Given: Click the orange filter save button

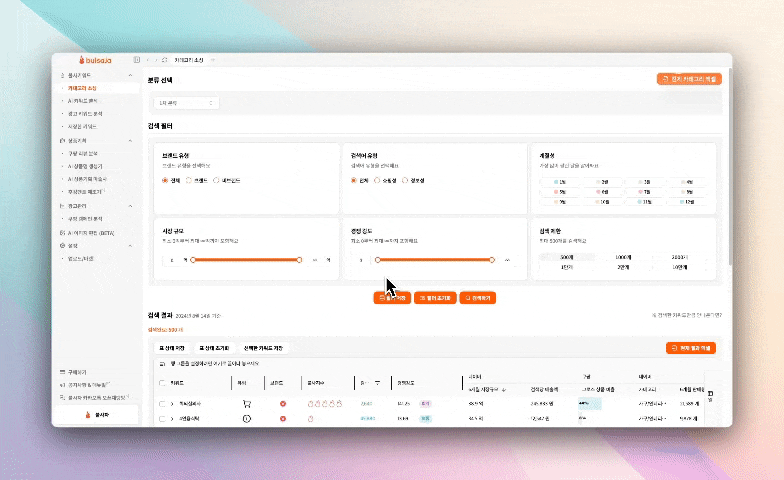Looking at the screenshot, I should pos(392,298).
